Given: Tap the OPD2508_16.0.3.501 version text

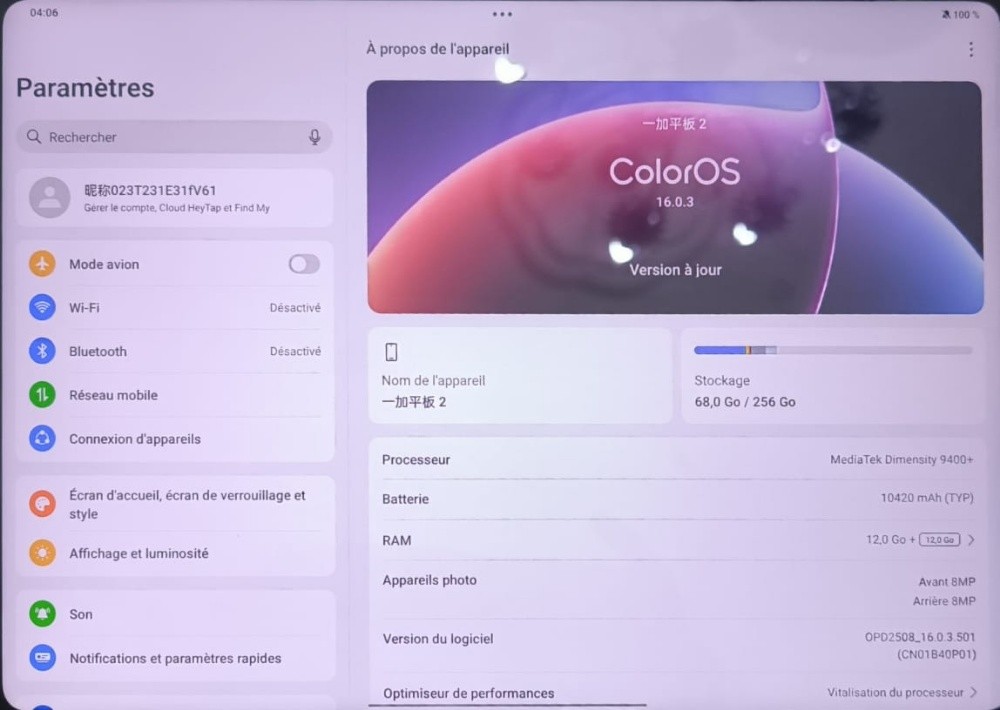Looking at the screenshot, I should click(x=920, y=637).
